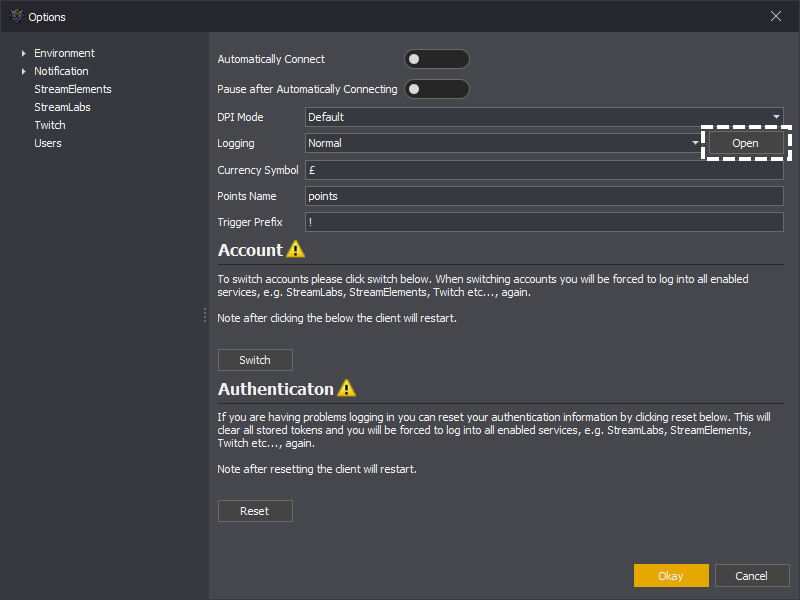This screenshot has height=600, width=800.
Task: Select StreamElements in the options tree
Action: pyautogui.click(x=73, y=89)
